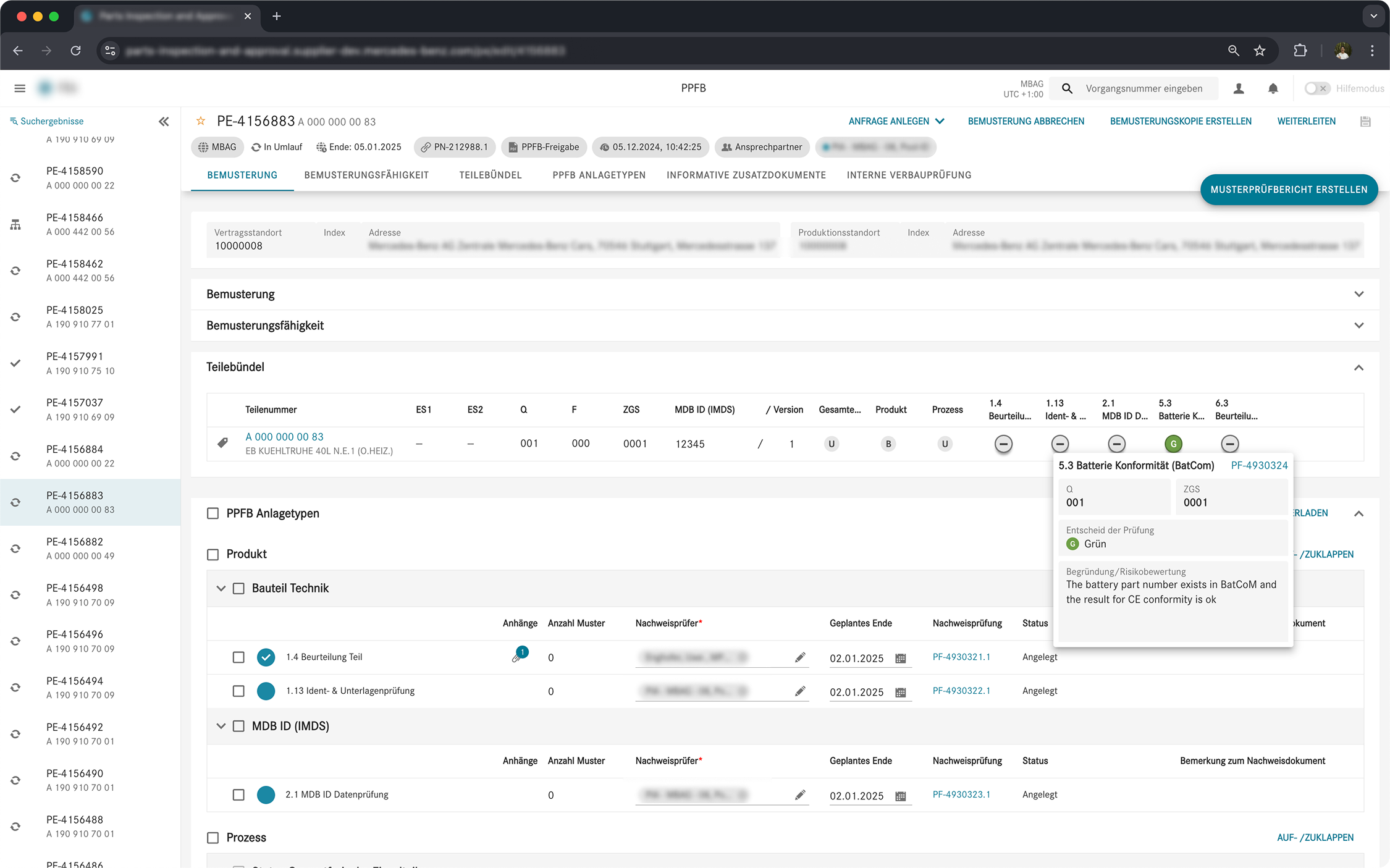The image size is (1390, 868).
Task: Open part number link A 000 000 00 83
Action: coord(284,437)
